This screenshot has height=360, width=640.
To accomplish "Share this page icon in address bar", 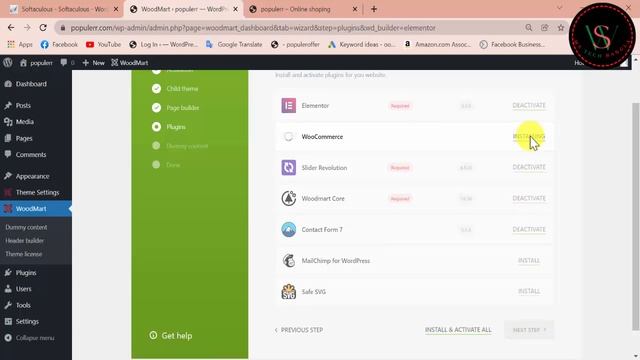I will pos(544,28).
